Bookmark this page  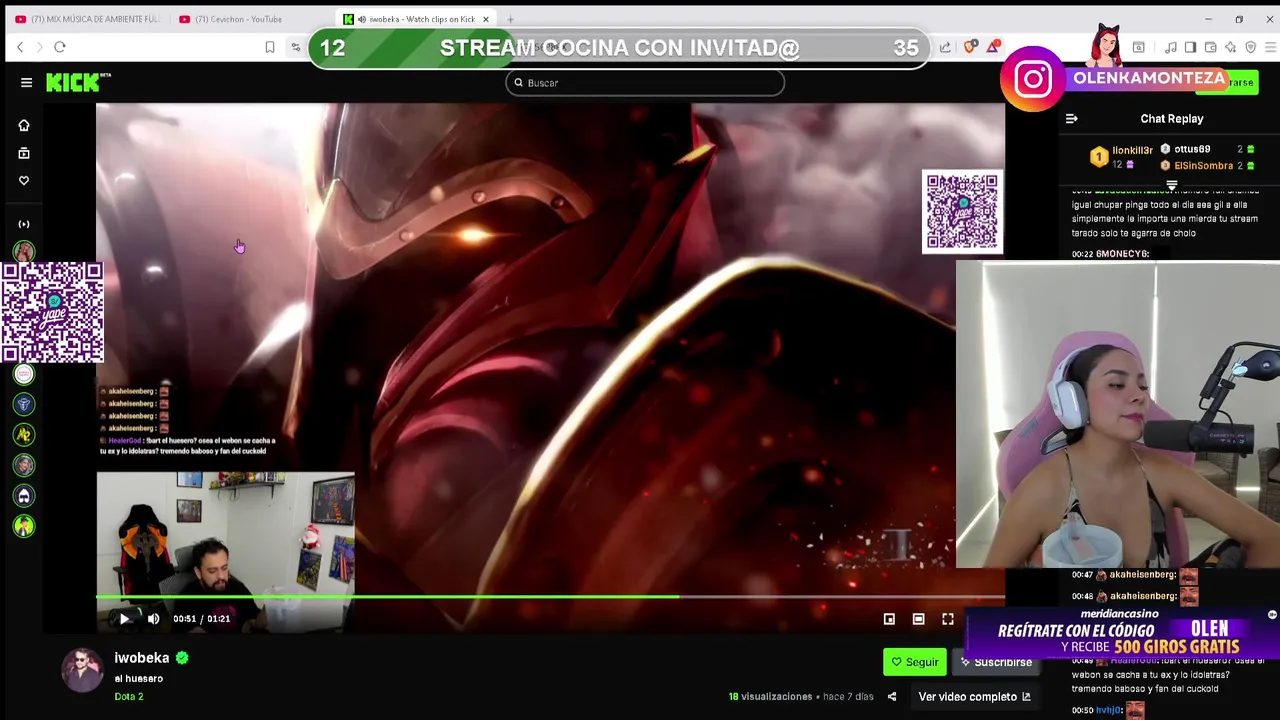(269, 47)
